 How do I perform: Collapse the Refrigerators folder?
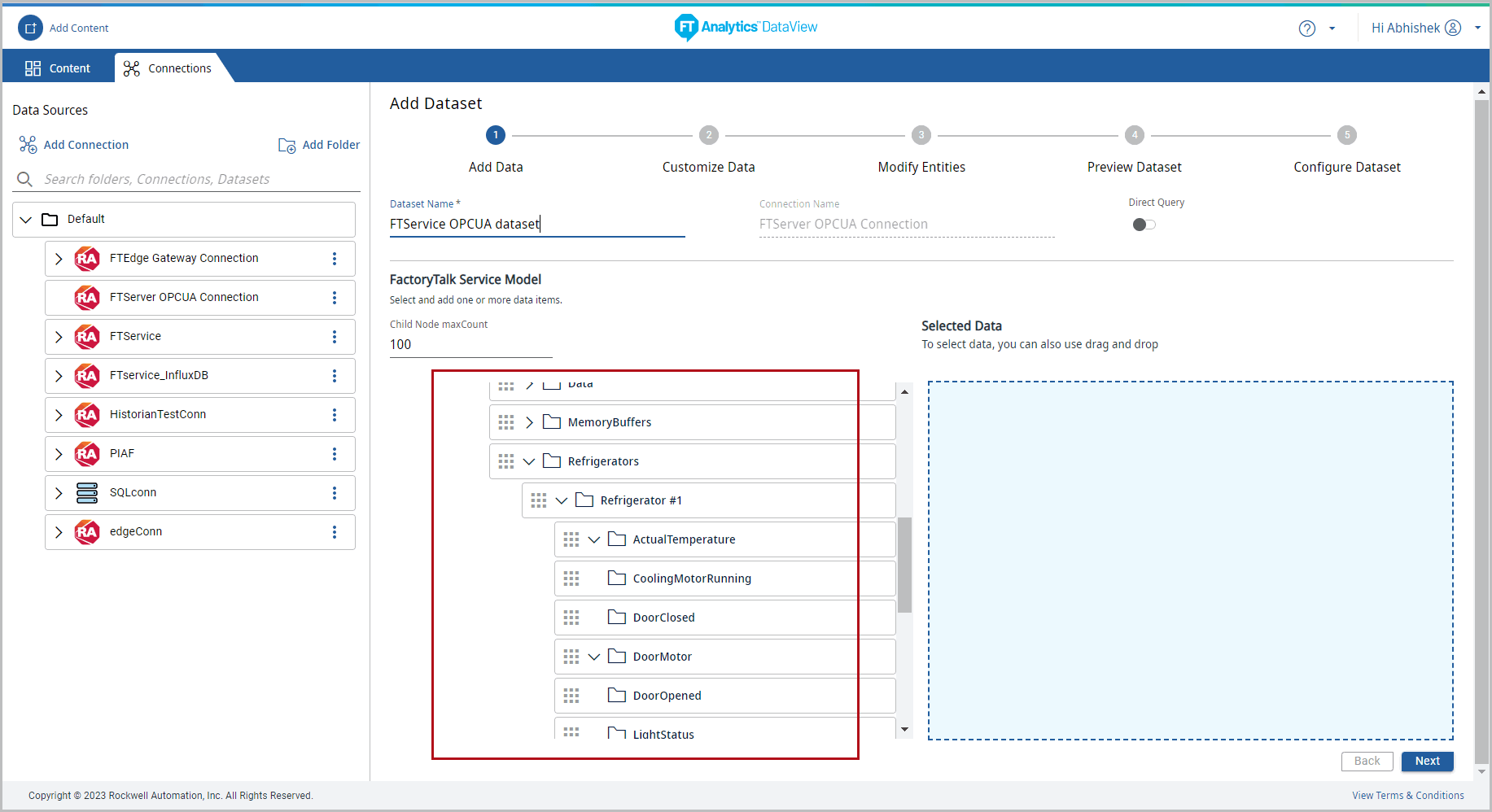coord(529,461)
